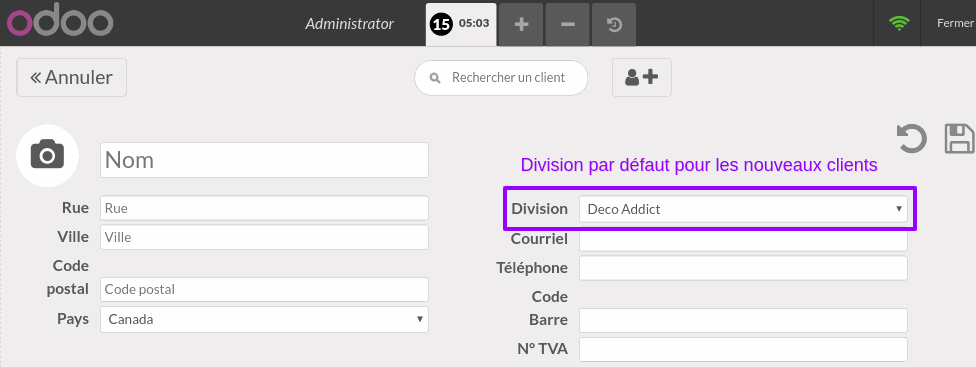Add a new customer with person-plus icon

(642, 78)
